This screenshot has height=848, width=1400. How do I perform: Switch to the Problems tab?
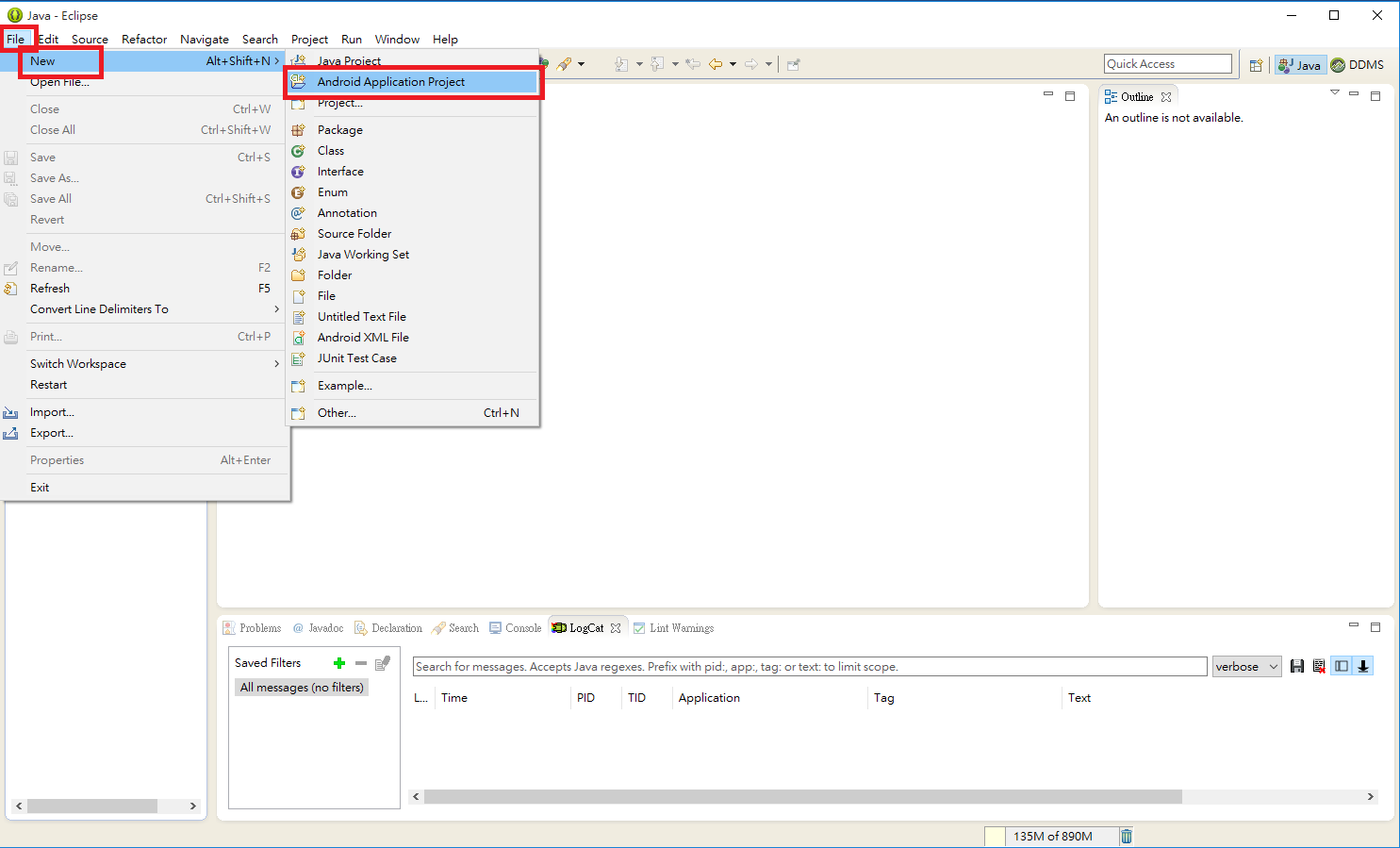tap(252, 628)
